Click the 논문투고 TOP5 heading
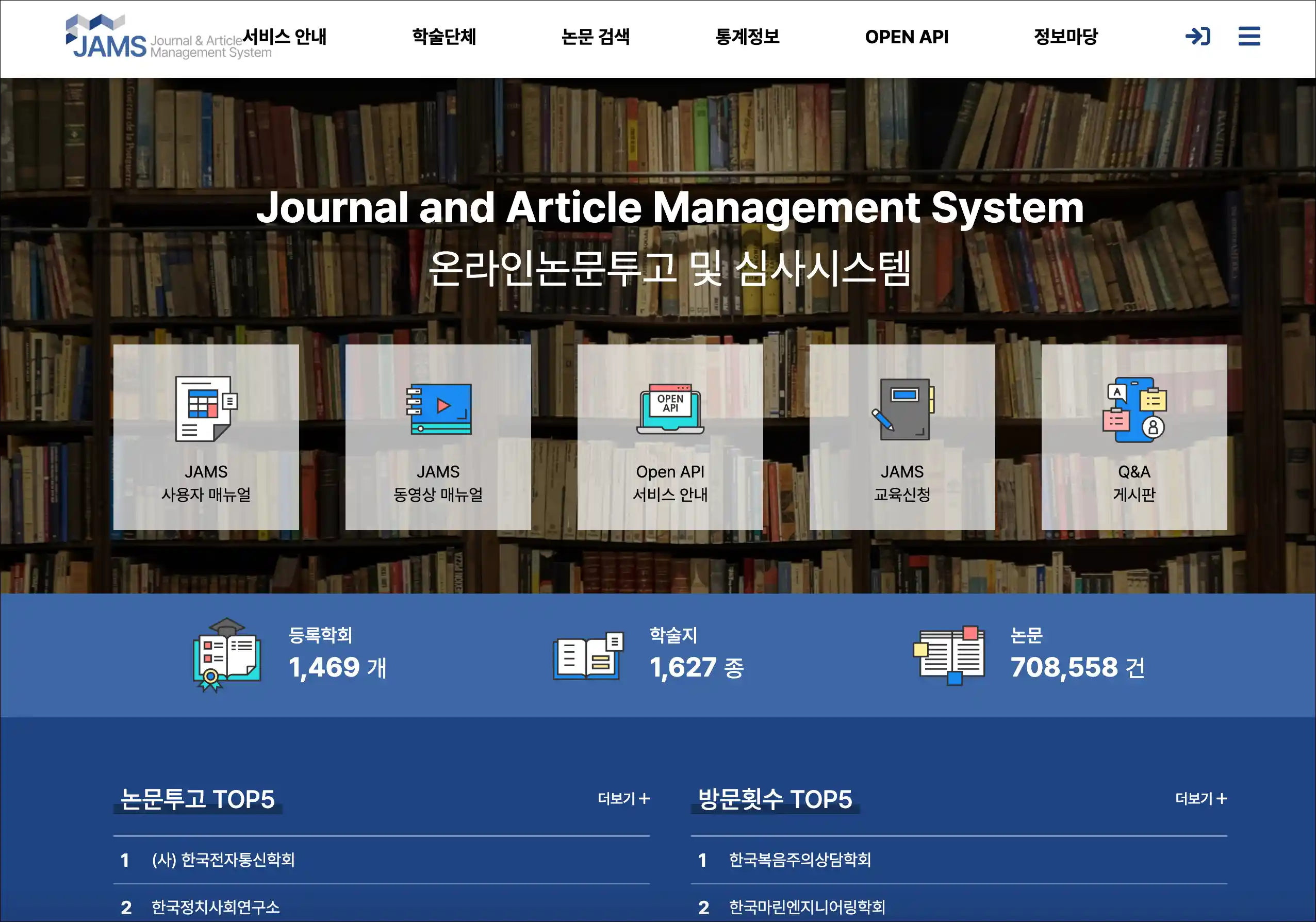 point(197,799)
